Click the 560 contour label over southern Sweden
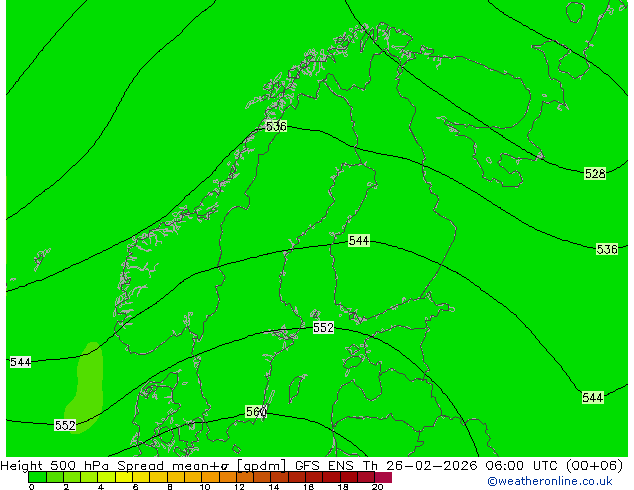Image resolution: width=634 pixels, height=490 pixels. coord(256,412)
